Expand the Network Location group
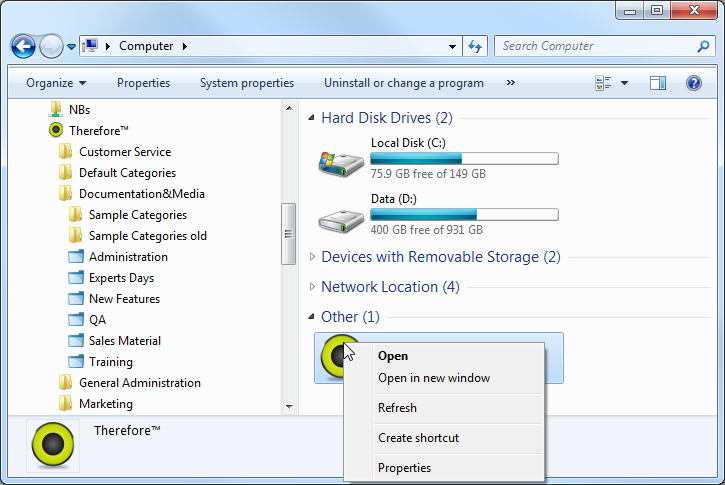The width and height of the screenshot is (725, 485). 313,287
